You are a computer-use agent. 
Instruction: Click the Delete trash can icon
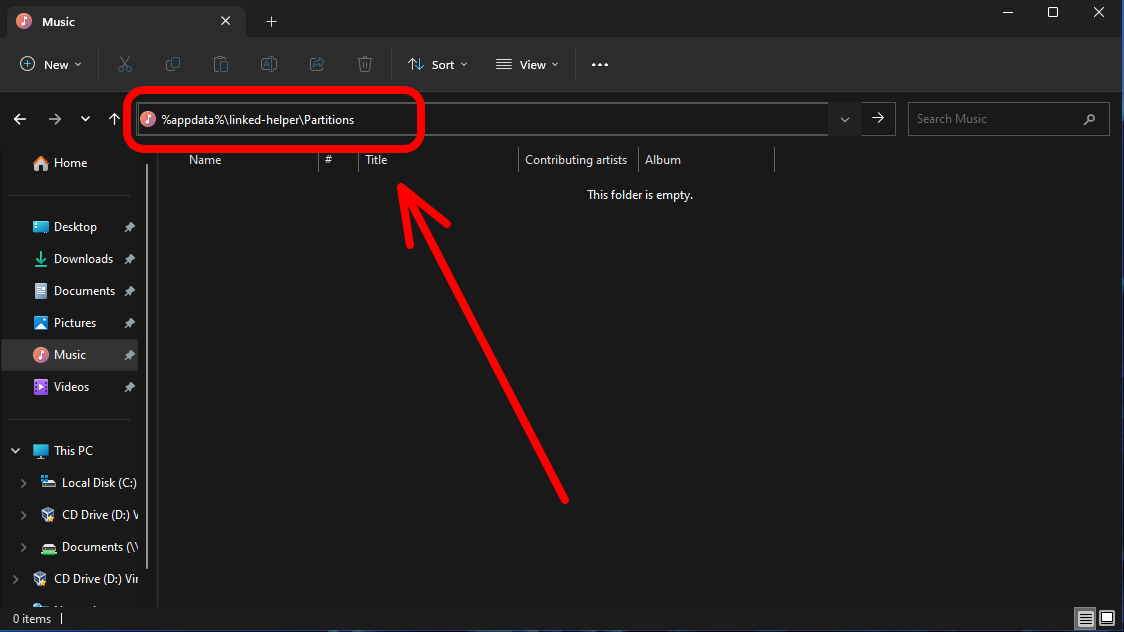(365, 64)
